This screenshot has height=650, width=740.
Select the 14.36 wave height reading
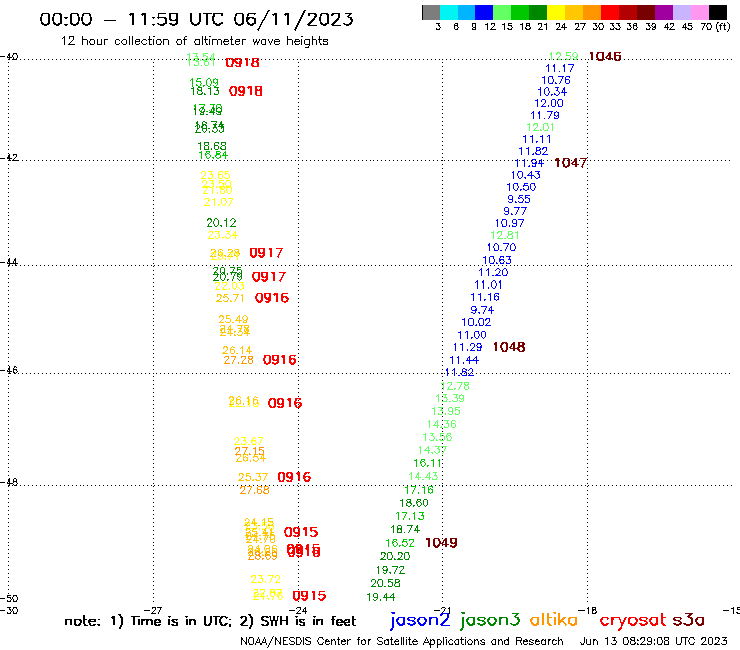point(442,424)
